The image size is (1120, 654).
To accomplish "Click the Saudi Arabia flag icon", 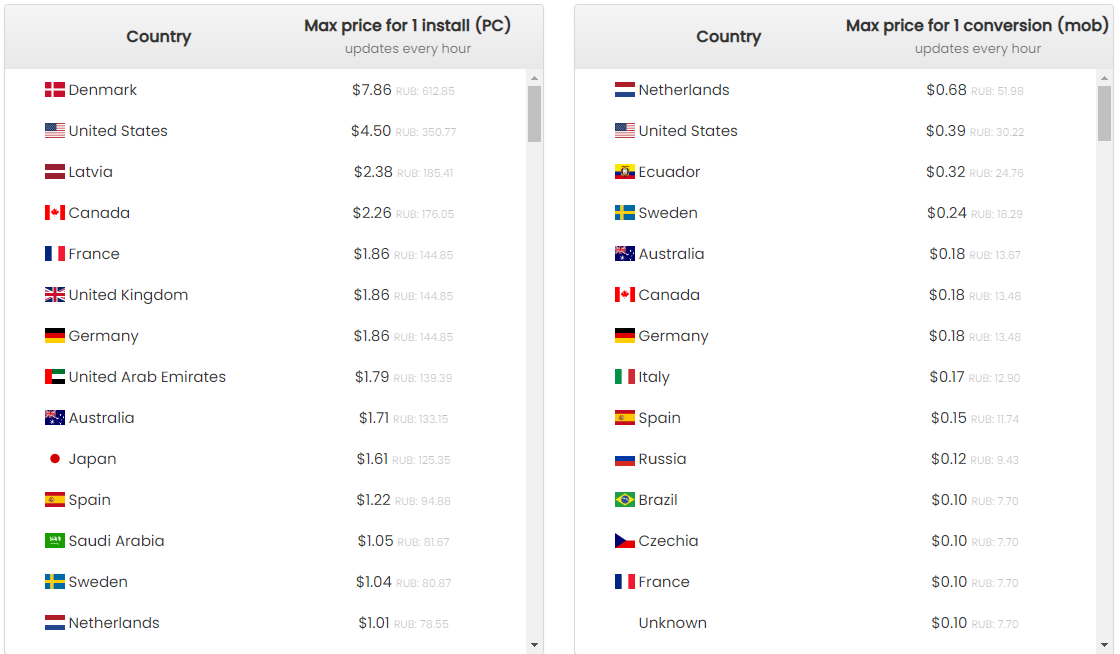I will tap(55, 541).
